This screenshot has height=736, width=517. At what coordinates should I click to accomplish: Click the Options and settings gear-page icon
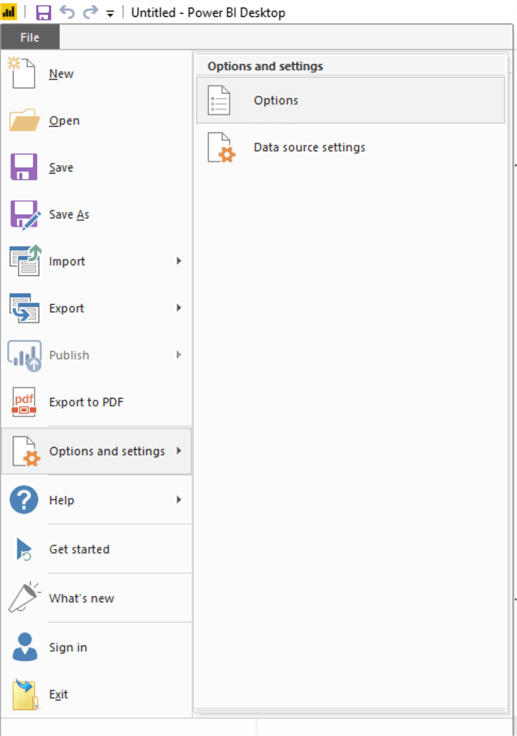(x=26, y=451)
